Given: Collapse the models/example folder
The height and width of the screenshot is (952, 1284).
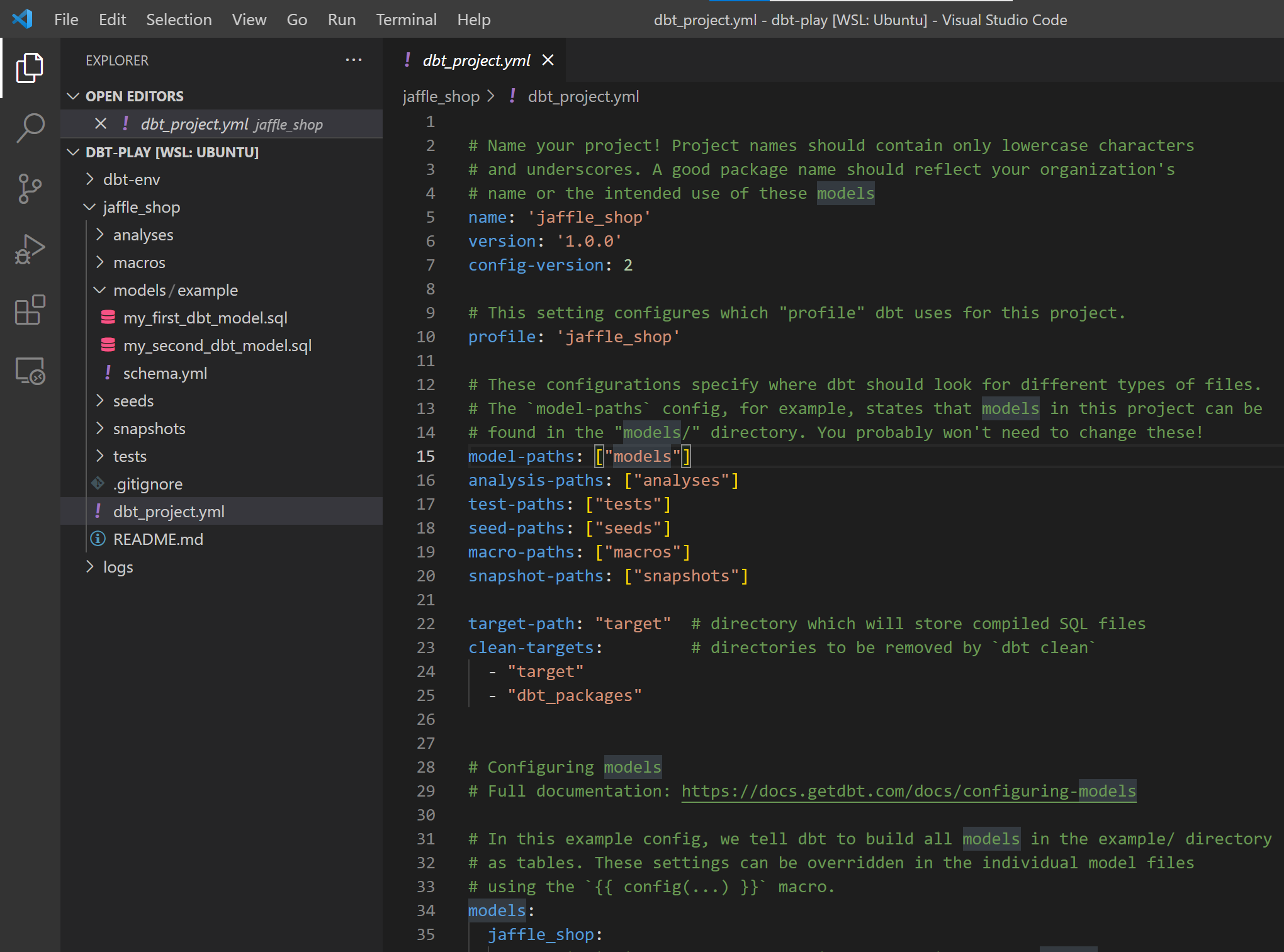Looking at the screenshot, I should 100,290.
